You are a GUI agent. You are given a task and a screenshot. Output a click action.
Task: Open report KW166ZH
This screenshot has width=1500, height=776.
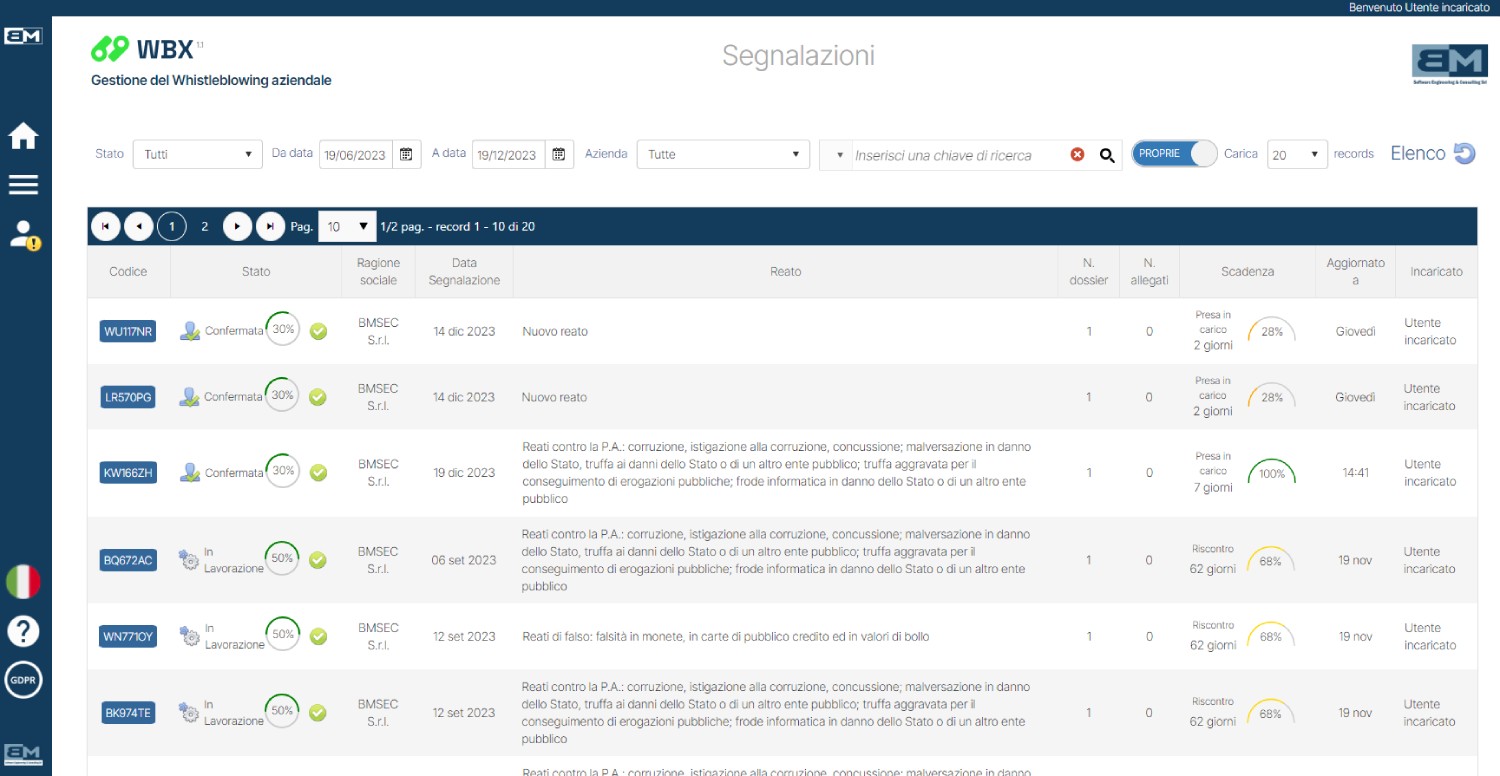pyautogui.click(x=128, y=473)
